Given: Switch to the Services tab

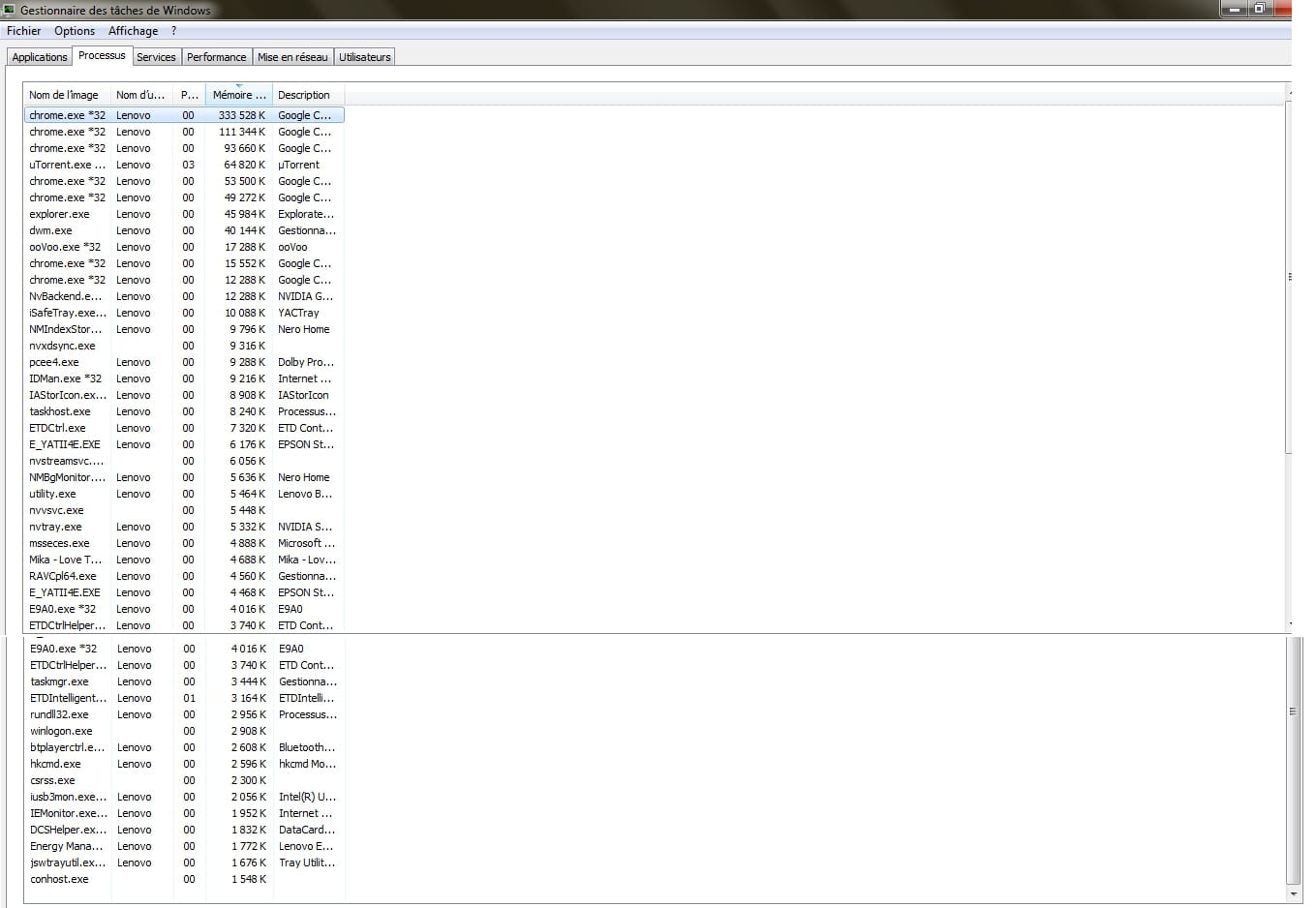Looking at the screenshot, I should pyautogui.click(x=156, y=57).
